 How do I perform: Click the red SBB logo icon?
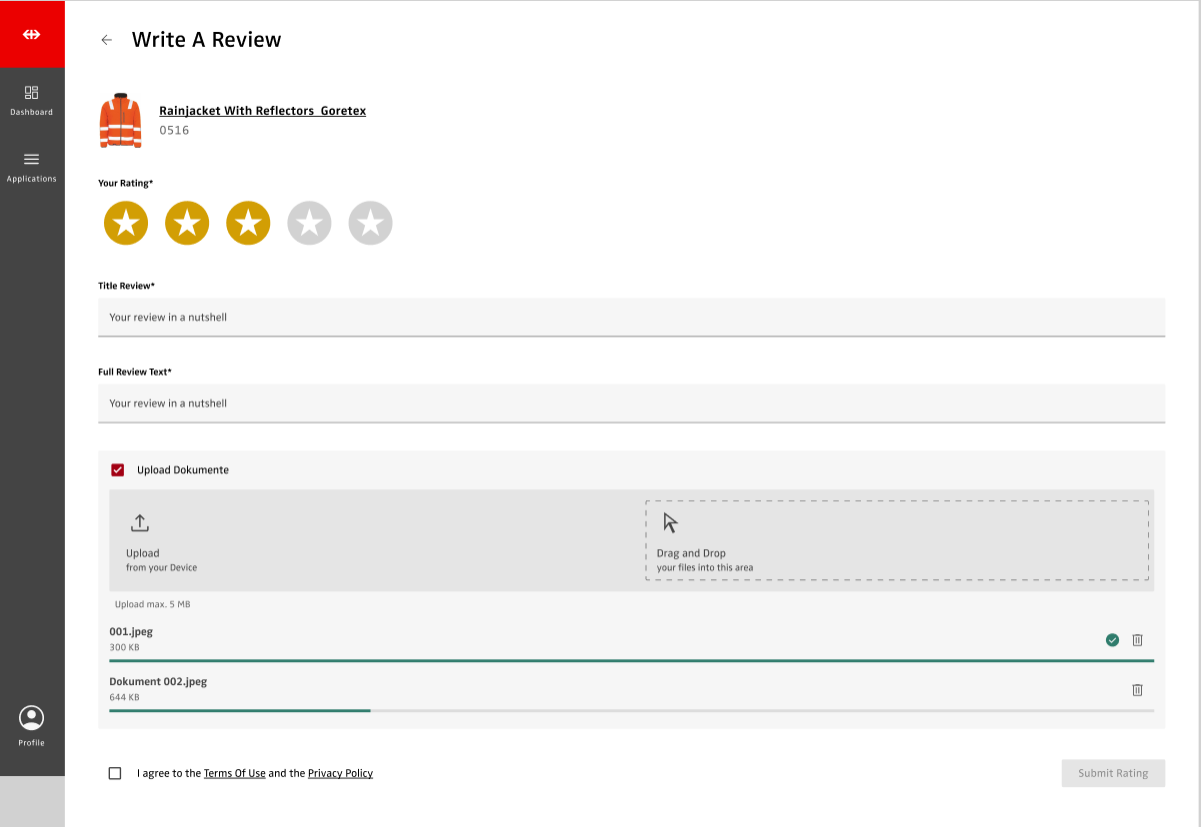tap(32, 34)
